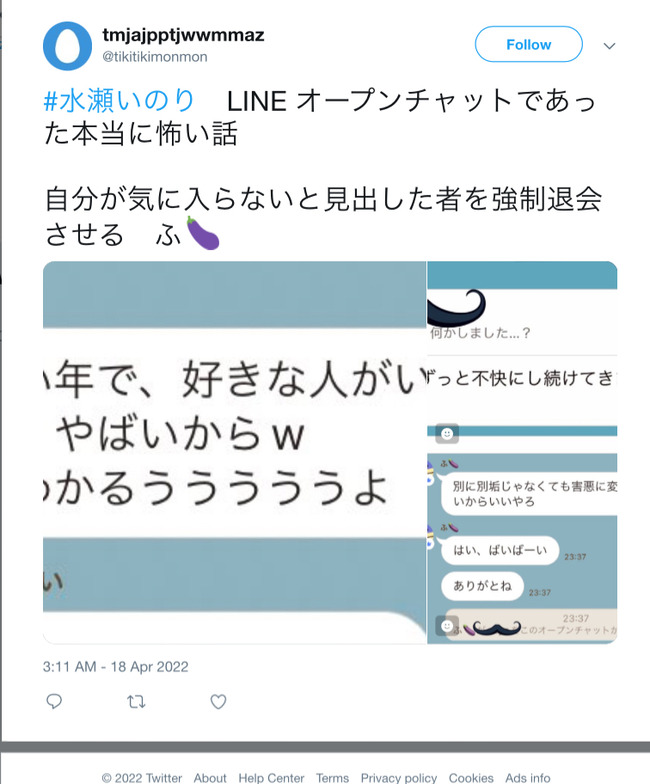Retweet this post using the arrows icon
Screen dimensions: 650x784
pyautogui.click(x=136, y=702)
